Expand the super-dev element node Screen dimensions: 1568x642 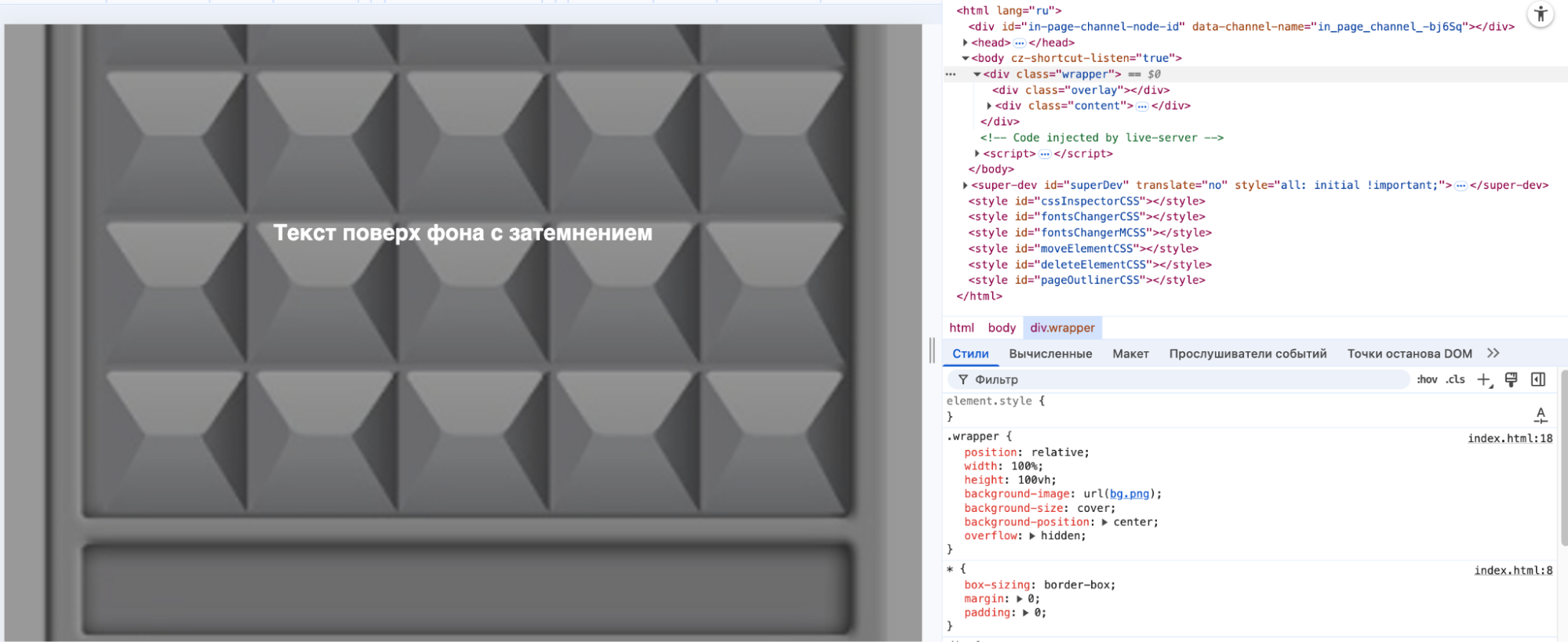pos(966,186)
